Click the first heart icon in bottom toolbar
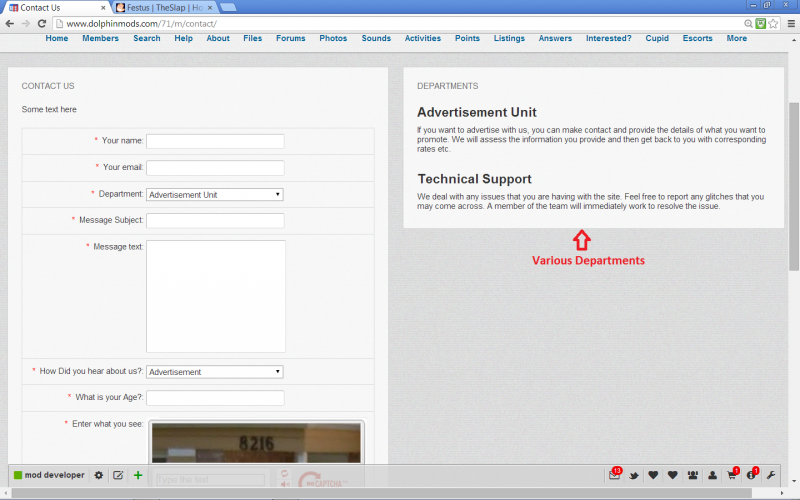Viewport: 800px width, 500px height. pyautogui.click(x=653, y=475)
